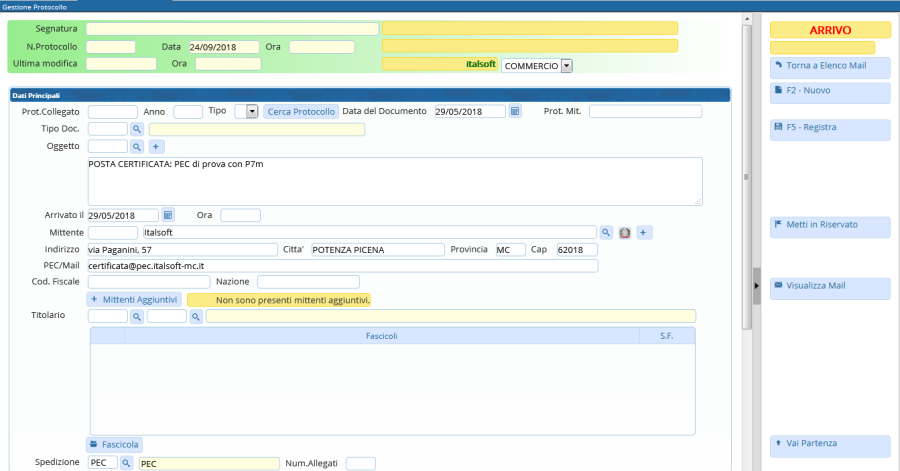Open Visualizza Mail

point(829,286)
